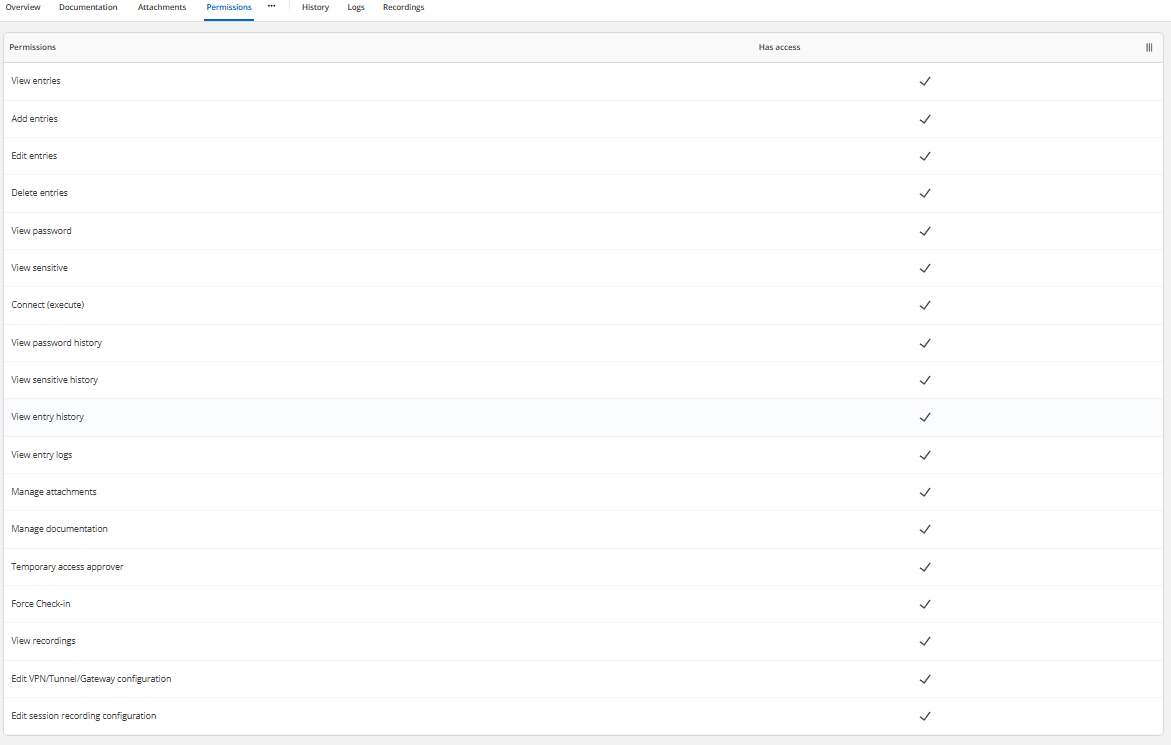Click the View entries checkmark
The height and width of the screenshot is (745, 1171).
click(925, 81)
